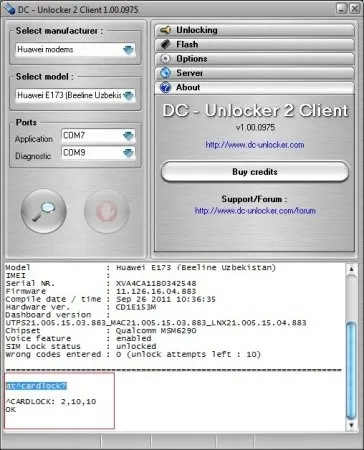The height and width of the screenshot is (450, 364).
Task: Click the Buy credits button
Action: (x=255, y=172)
